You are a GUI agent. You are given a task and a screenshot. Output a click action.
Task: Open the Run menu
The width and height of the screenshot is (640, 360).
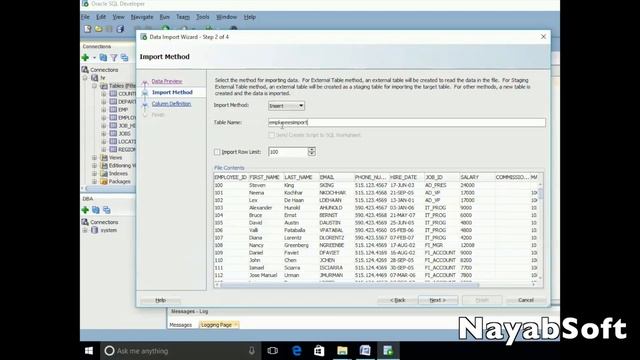164,17
